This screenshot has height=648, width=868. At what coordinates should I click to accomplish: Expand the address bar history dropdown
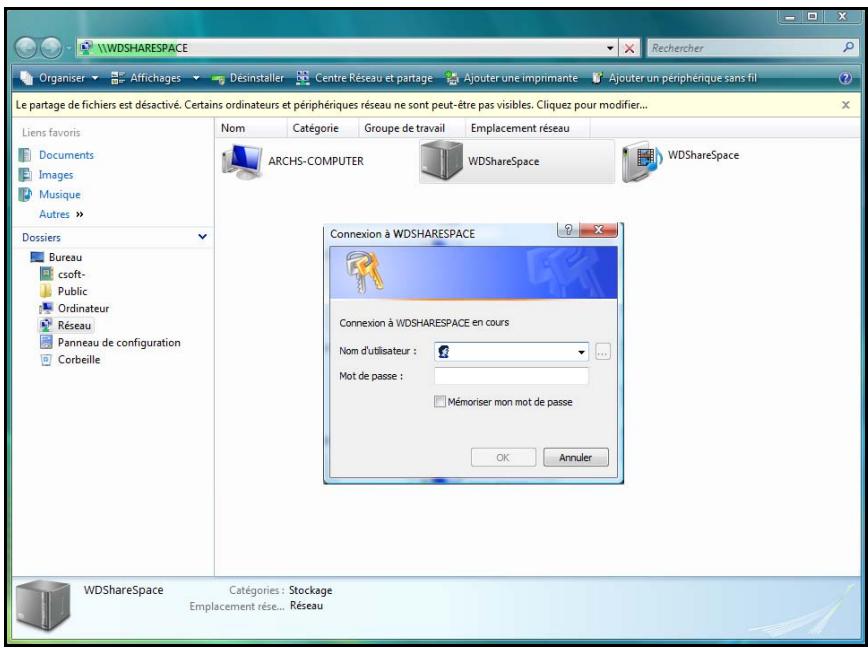point(610,48)
